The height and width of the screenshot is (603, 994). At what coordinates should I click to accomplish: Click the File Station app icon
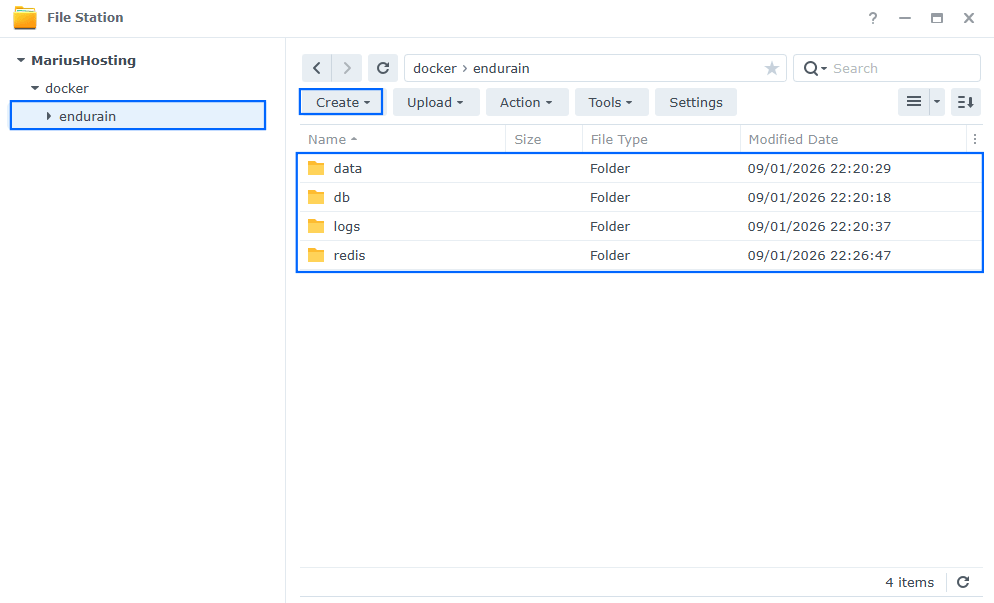pyautogui.click(x=25, y=18)
